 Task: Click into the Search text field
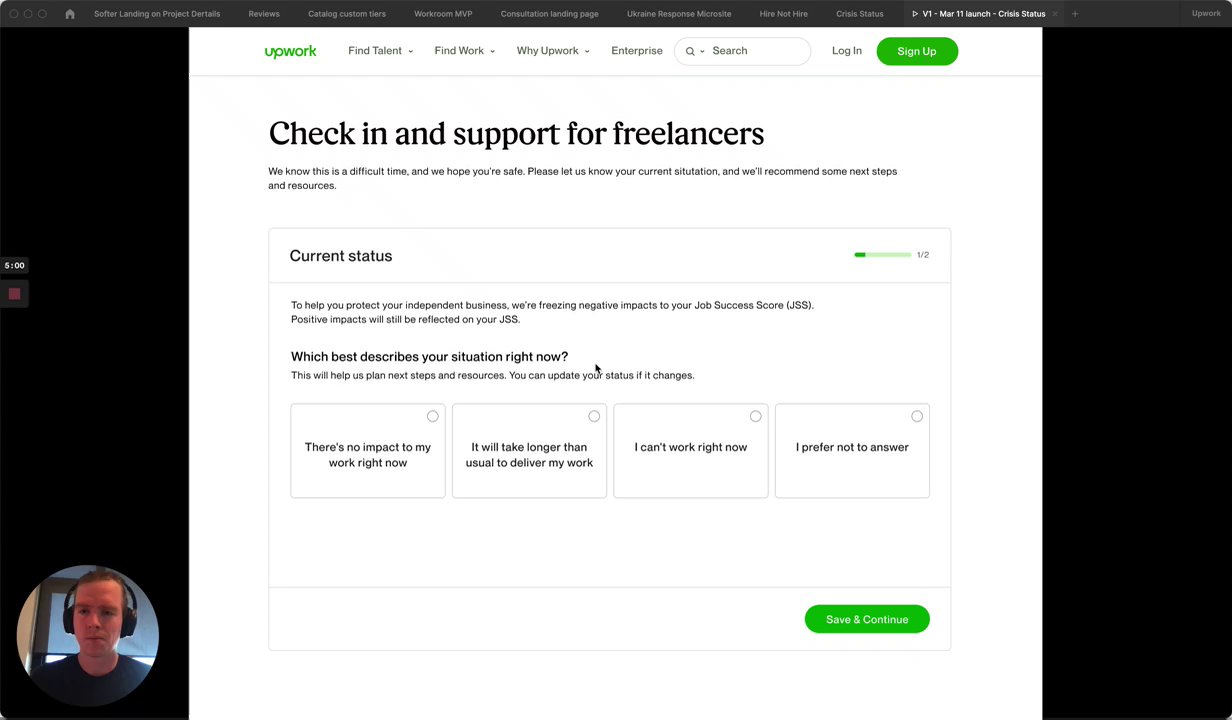tap(755, 51)
